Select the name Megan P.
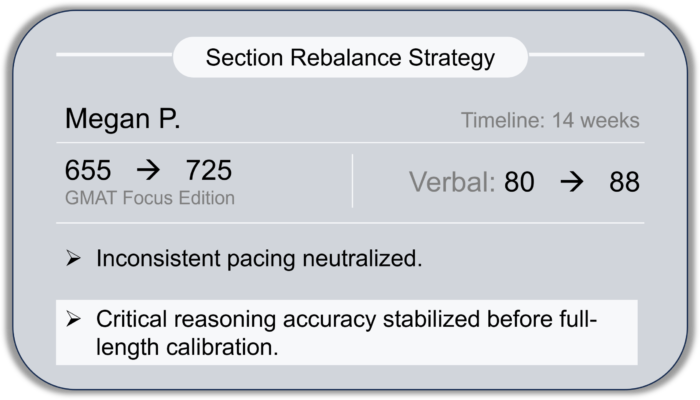The image size is (700, 400). [x=122, y=119]
